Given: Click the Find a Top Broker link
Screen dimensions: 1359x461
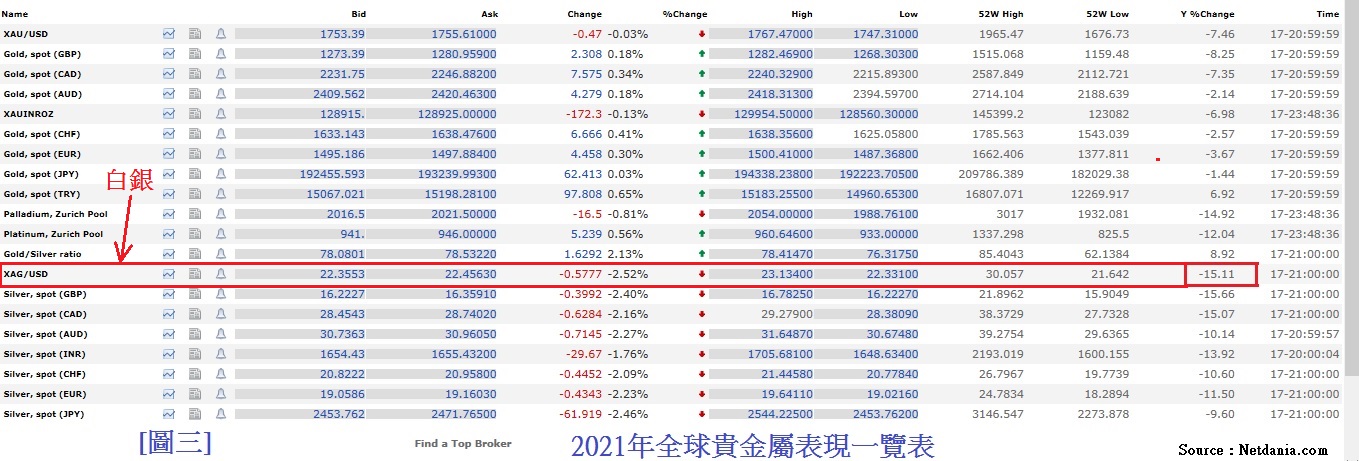Looking at the screenshot, I should tap(463, 443).
